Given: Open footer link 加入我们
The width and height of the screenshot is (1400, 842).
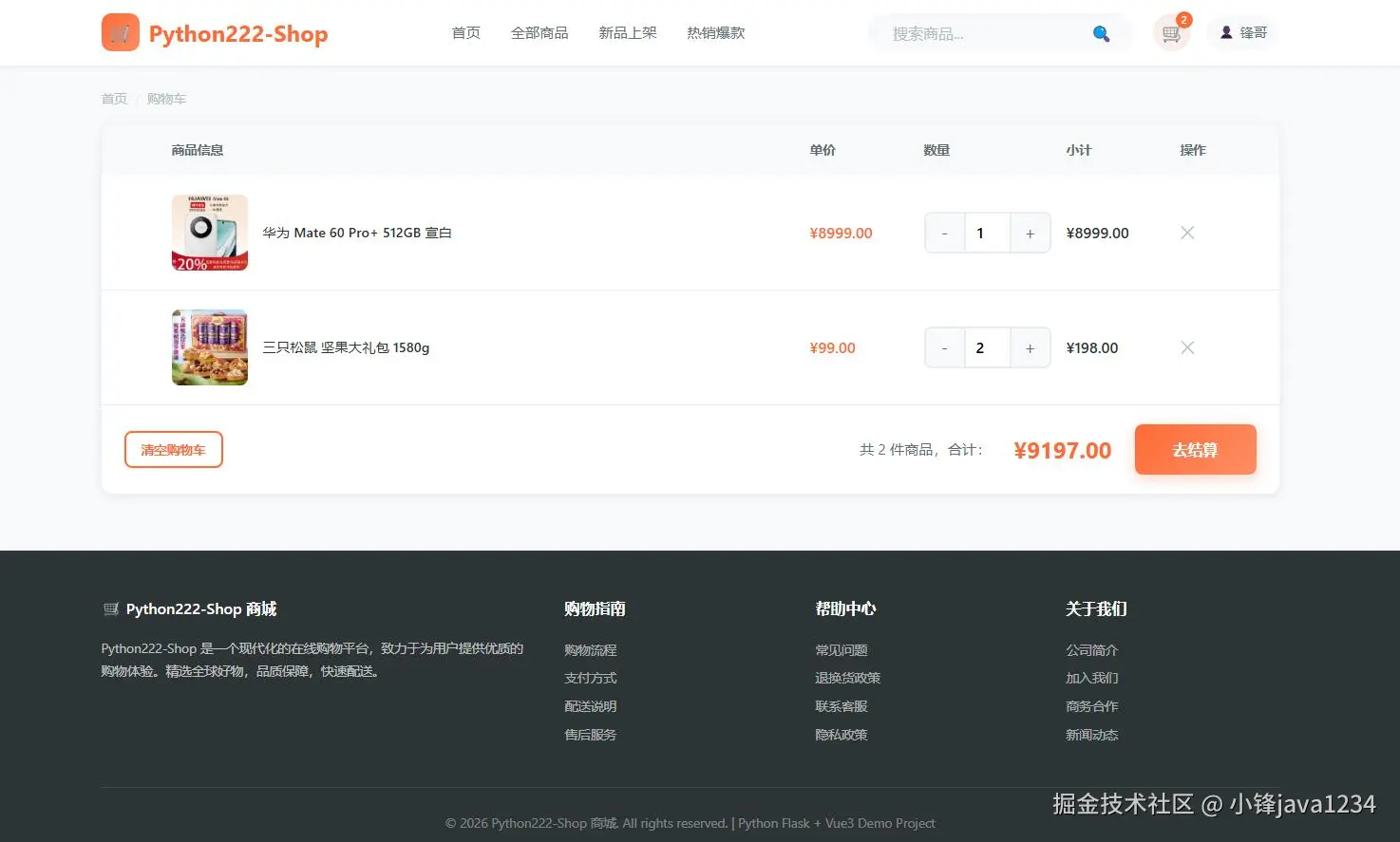Looking at the screenshot, I should [x=1092, y=678].
